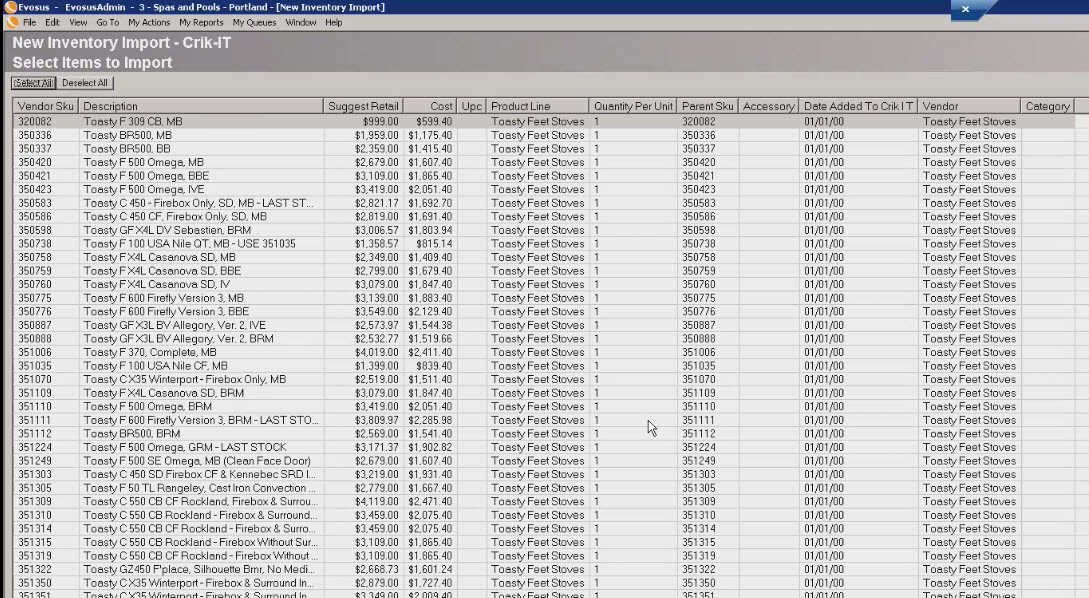This screenshot has width=1089, height=598.
Task: Click Toasty F 100 USA Nile QT description
Action: point(189,244)
